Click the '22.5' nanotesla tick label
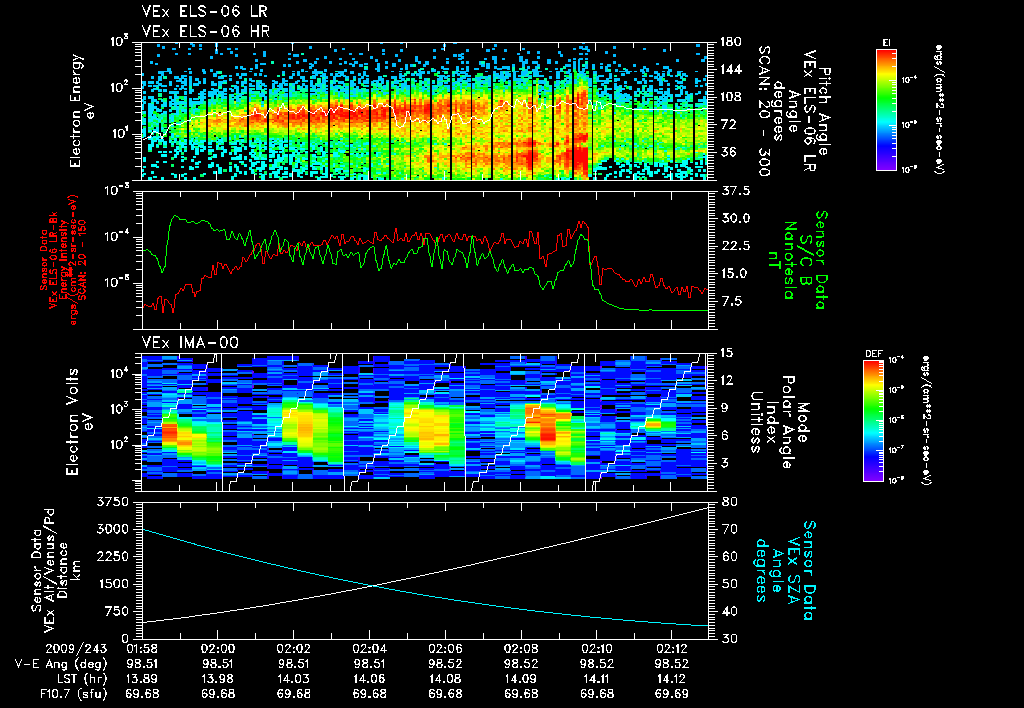Viewport: 1024px width, 708px height. coord(734,246)
